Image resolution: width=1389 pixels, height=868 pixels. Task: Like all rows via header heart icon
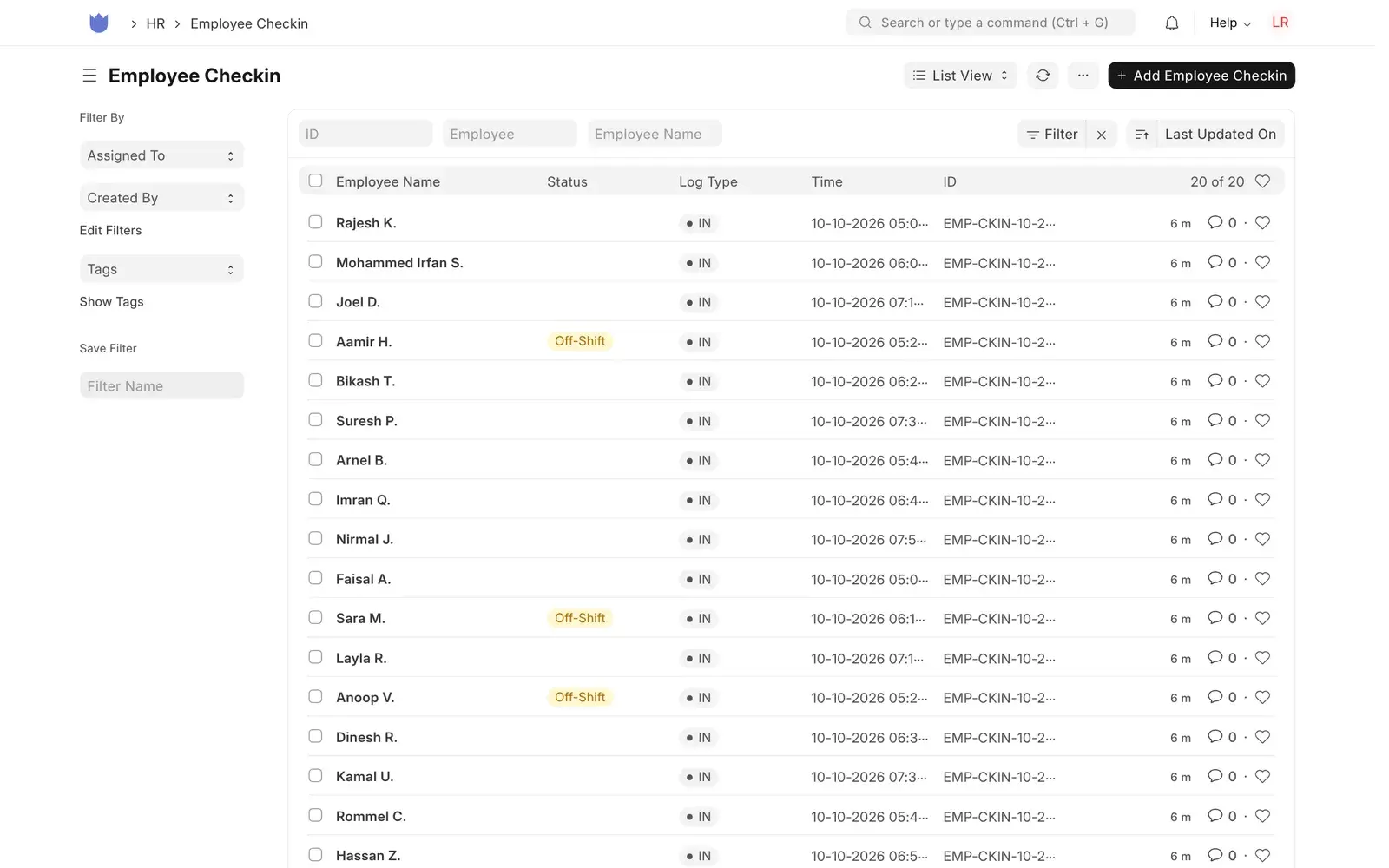pyautogui.click(x=1262, y=181)
